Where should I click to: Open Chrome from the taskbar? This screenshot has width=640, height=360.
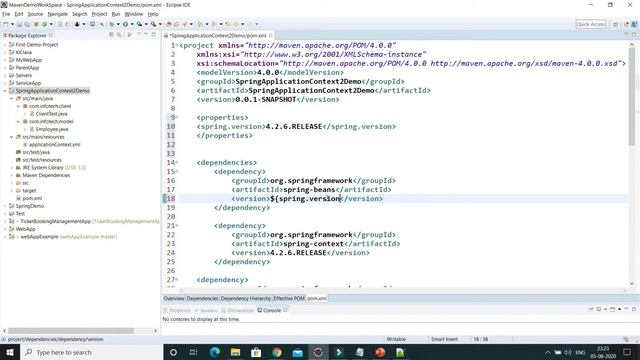277,352
